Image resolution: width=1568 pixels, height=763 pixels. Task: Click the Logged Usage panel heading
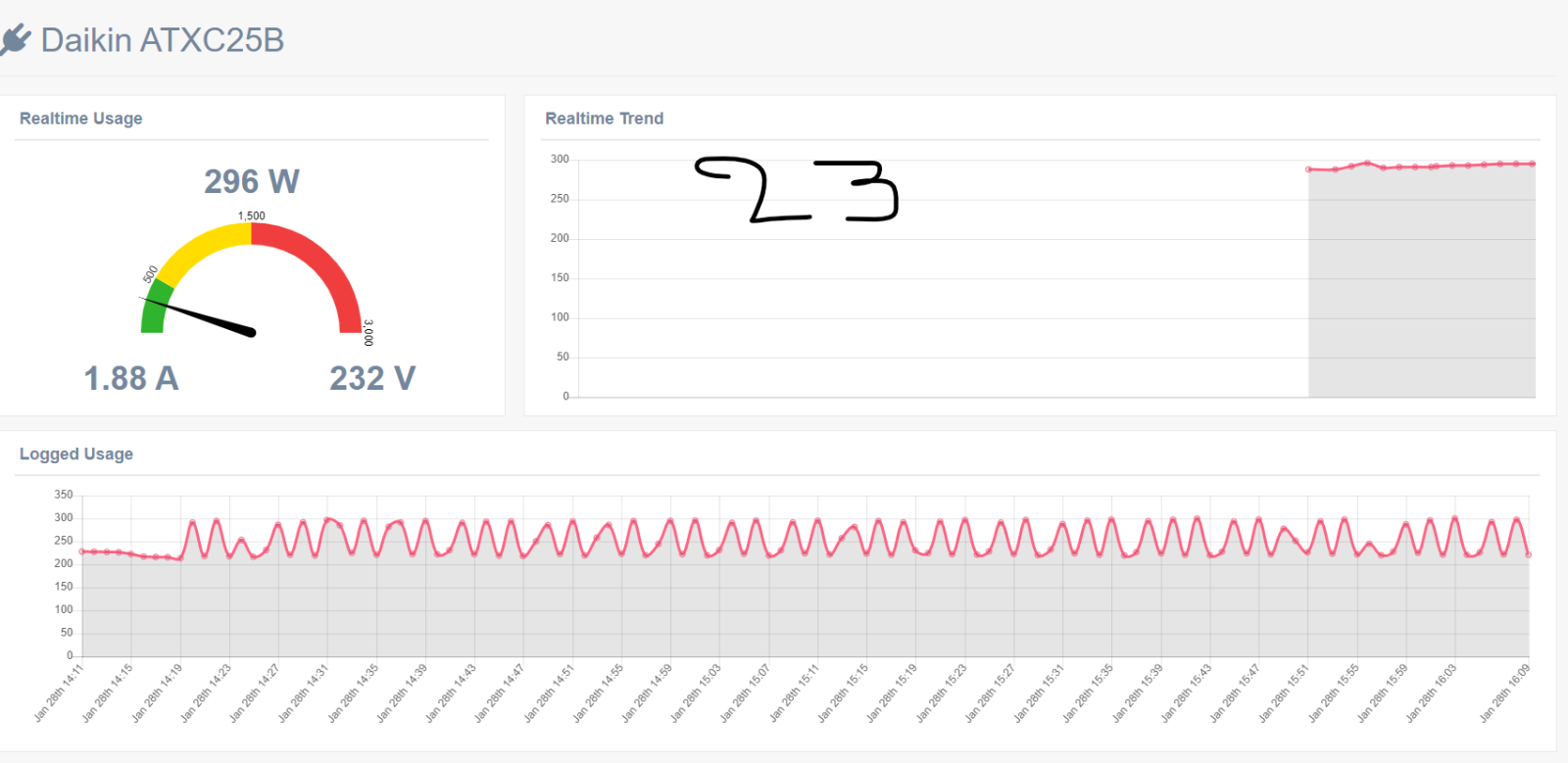[76, 454]
